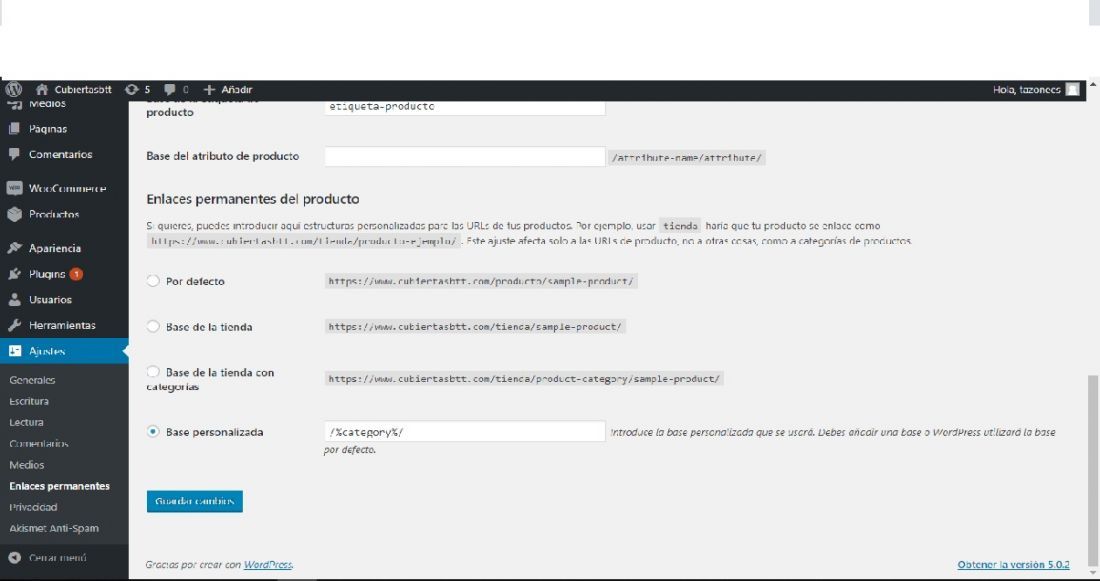Viewport: 1100px width, 581px height.
Task: Go to Enlaces permanentes submenu
Action: 60,486
